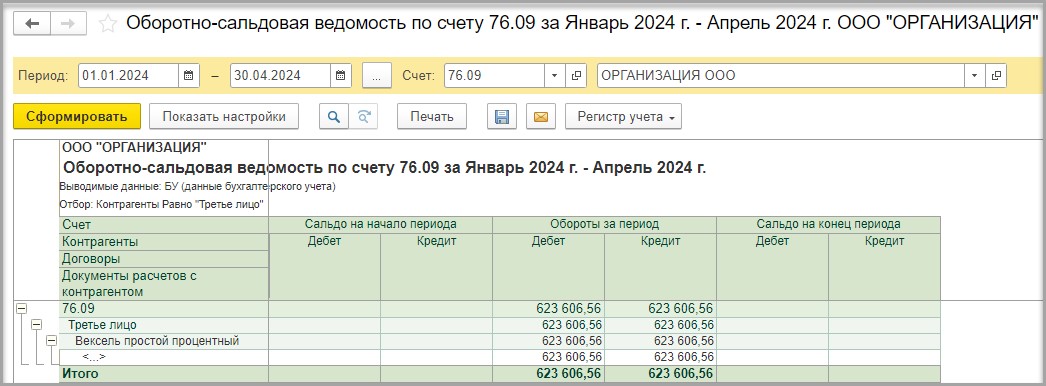
Task: Send report by email envelope icon
Action: [541, 117]
